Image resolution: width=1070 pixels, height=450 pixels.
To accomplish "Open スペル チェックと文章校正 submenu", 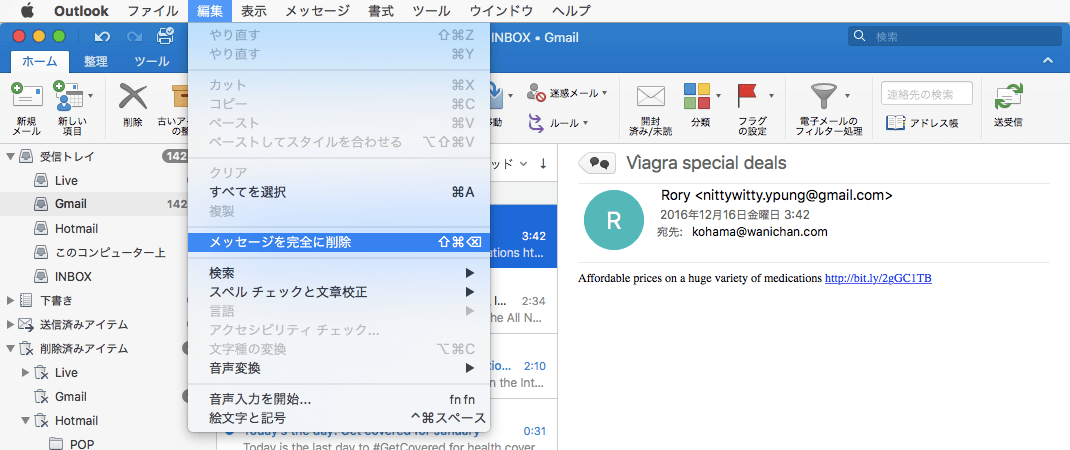I will (339, 292).
